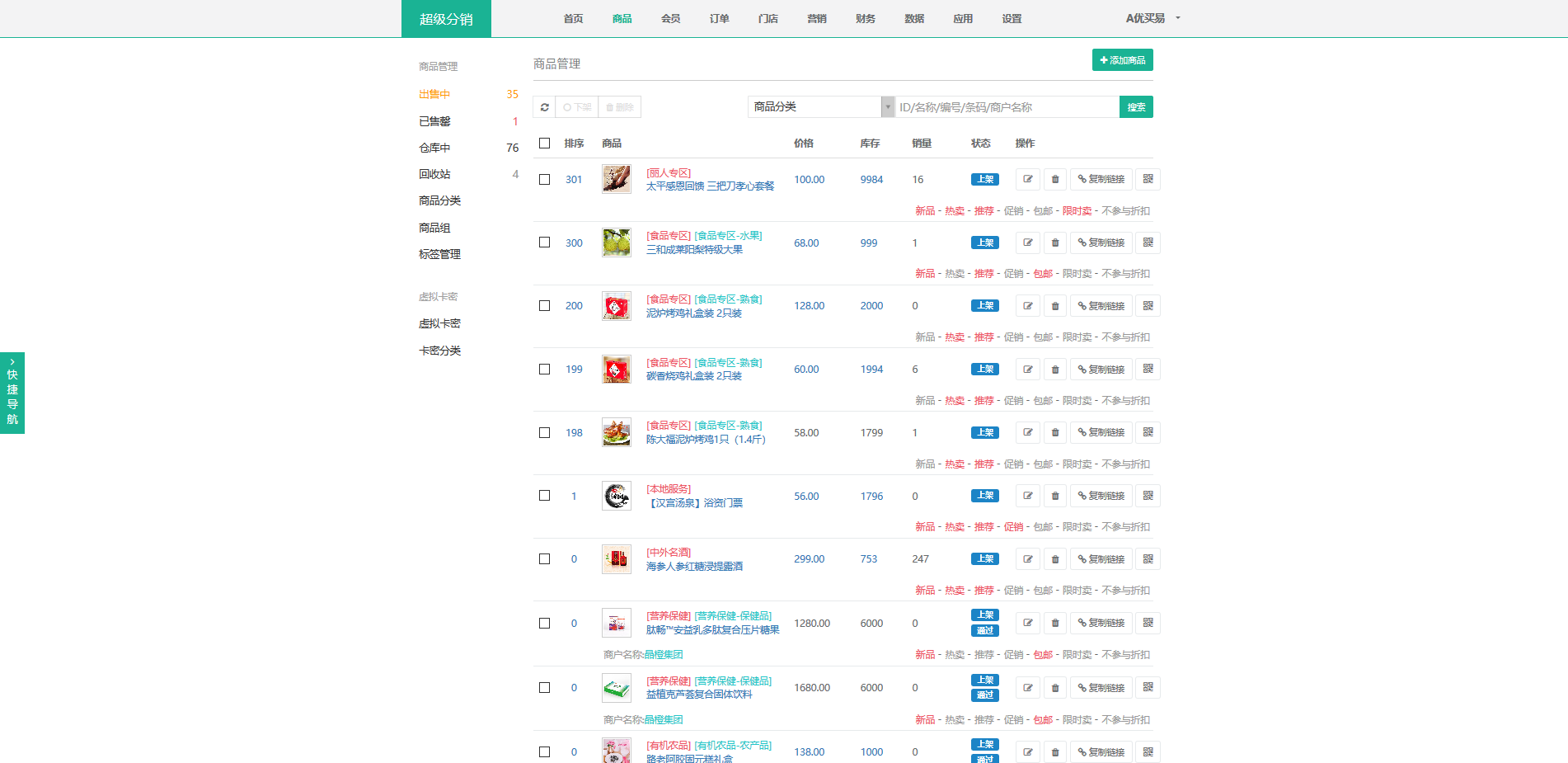This screenshot has width=1568, height=763.
Task: Click 复制链接 for product 300
Action: [x=1101, y=243]
